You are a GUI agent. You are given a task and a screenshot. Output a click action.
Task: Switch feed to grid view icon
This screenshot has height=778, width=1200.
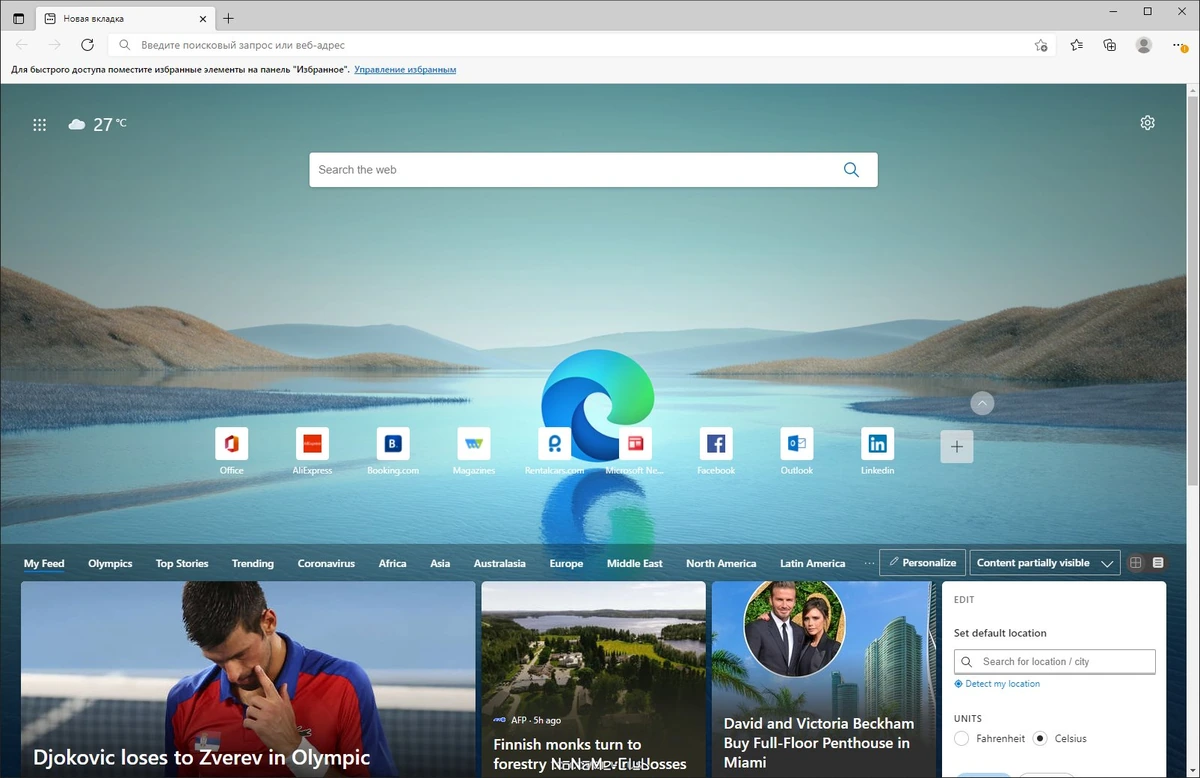(1135, 563)
